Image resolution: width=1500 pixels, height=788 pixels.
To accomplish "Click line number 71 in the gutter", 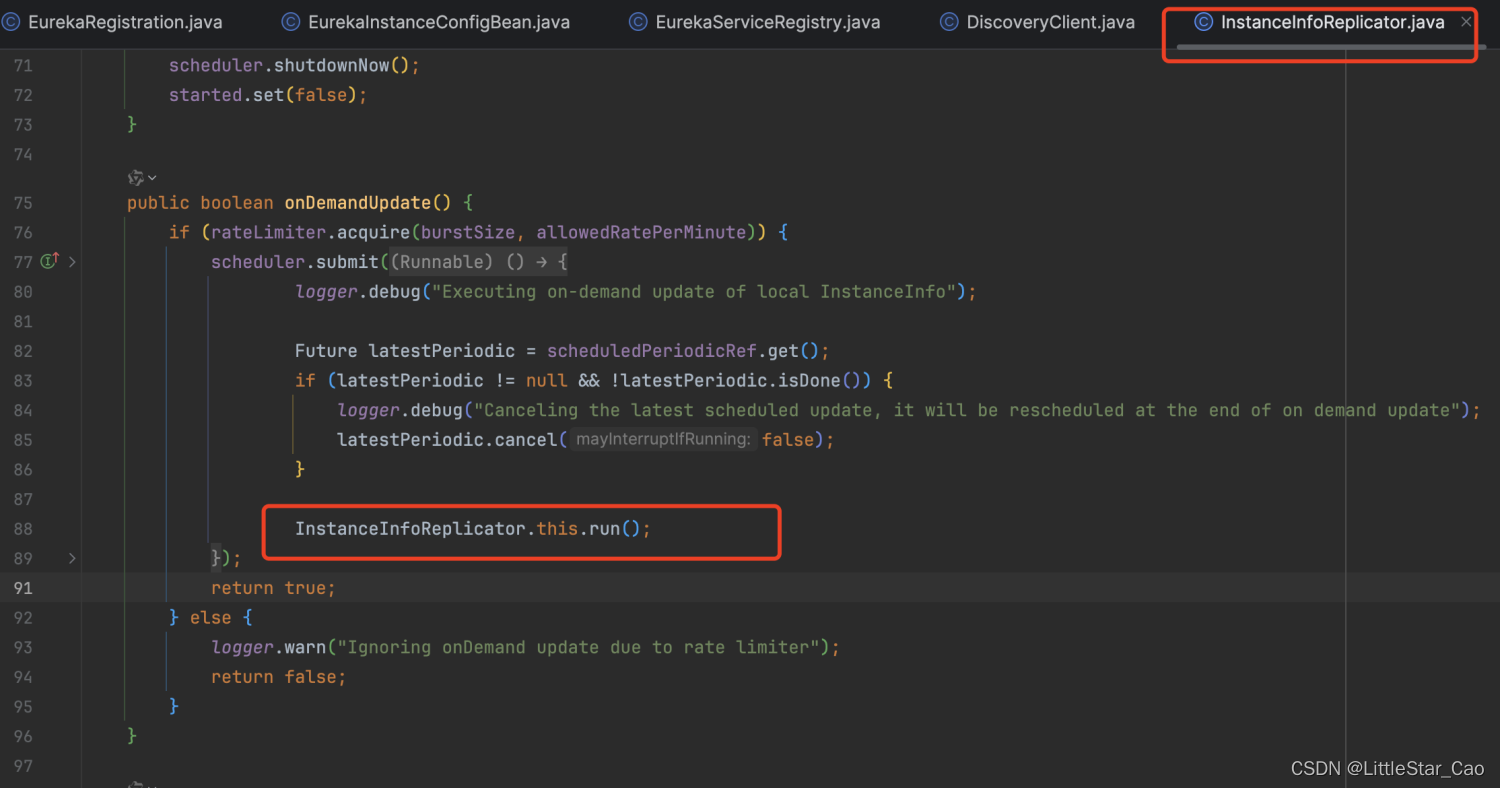I will (22, 65).
